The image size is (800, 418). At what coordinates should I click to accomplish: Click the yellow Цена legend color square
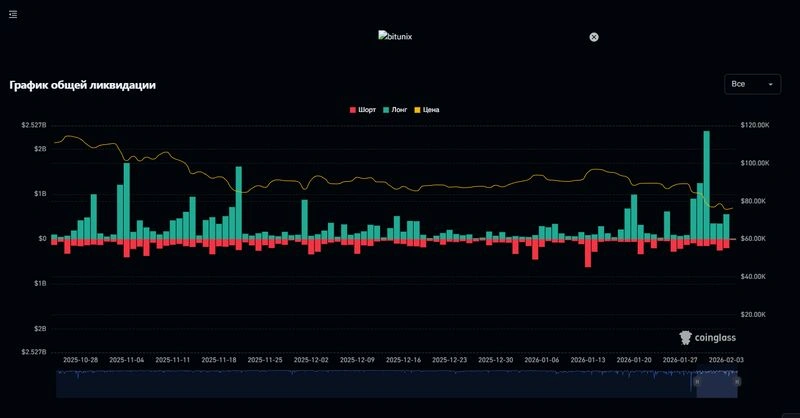417,110
